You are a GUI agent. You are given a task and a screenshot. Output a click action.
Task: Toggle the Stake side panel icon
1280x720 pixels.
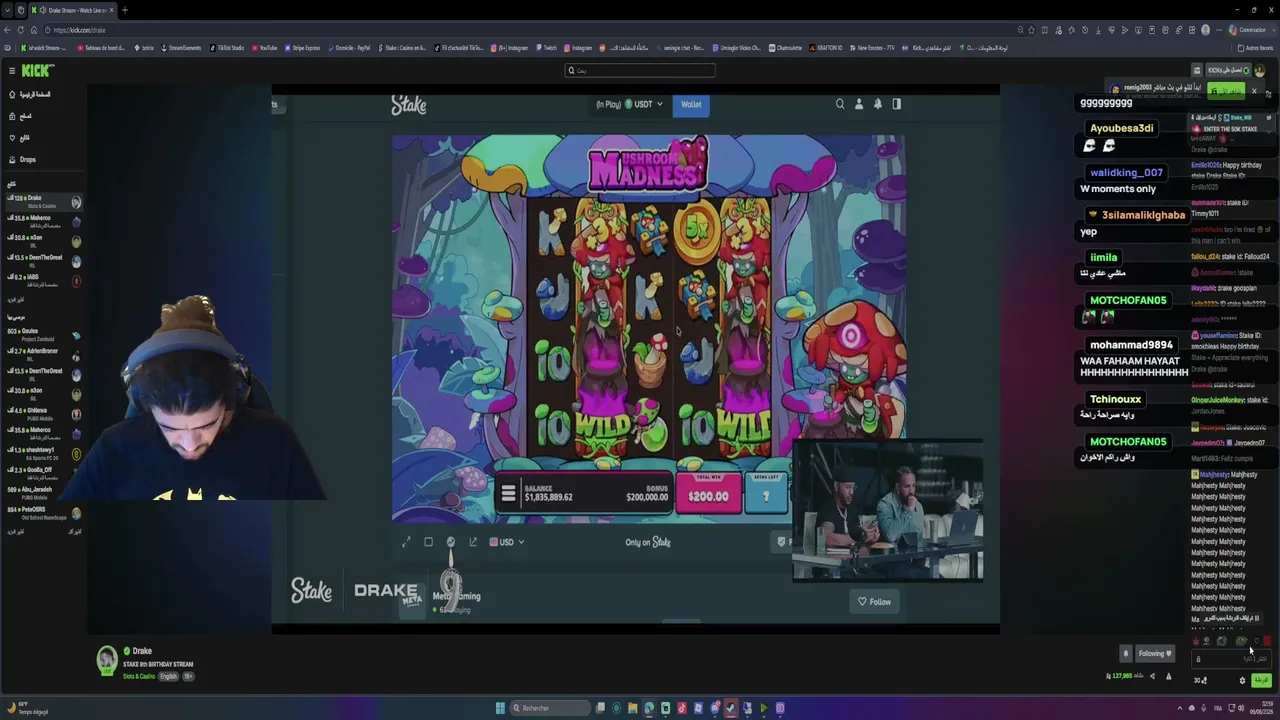(896, 104)
